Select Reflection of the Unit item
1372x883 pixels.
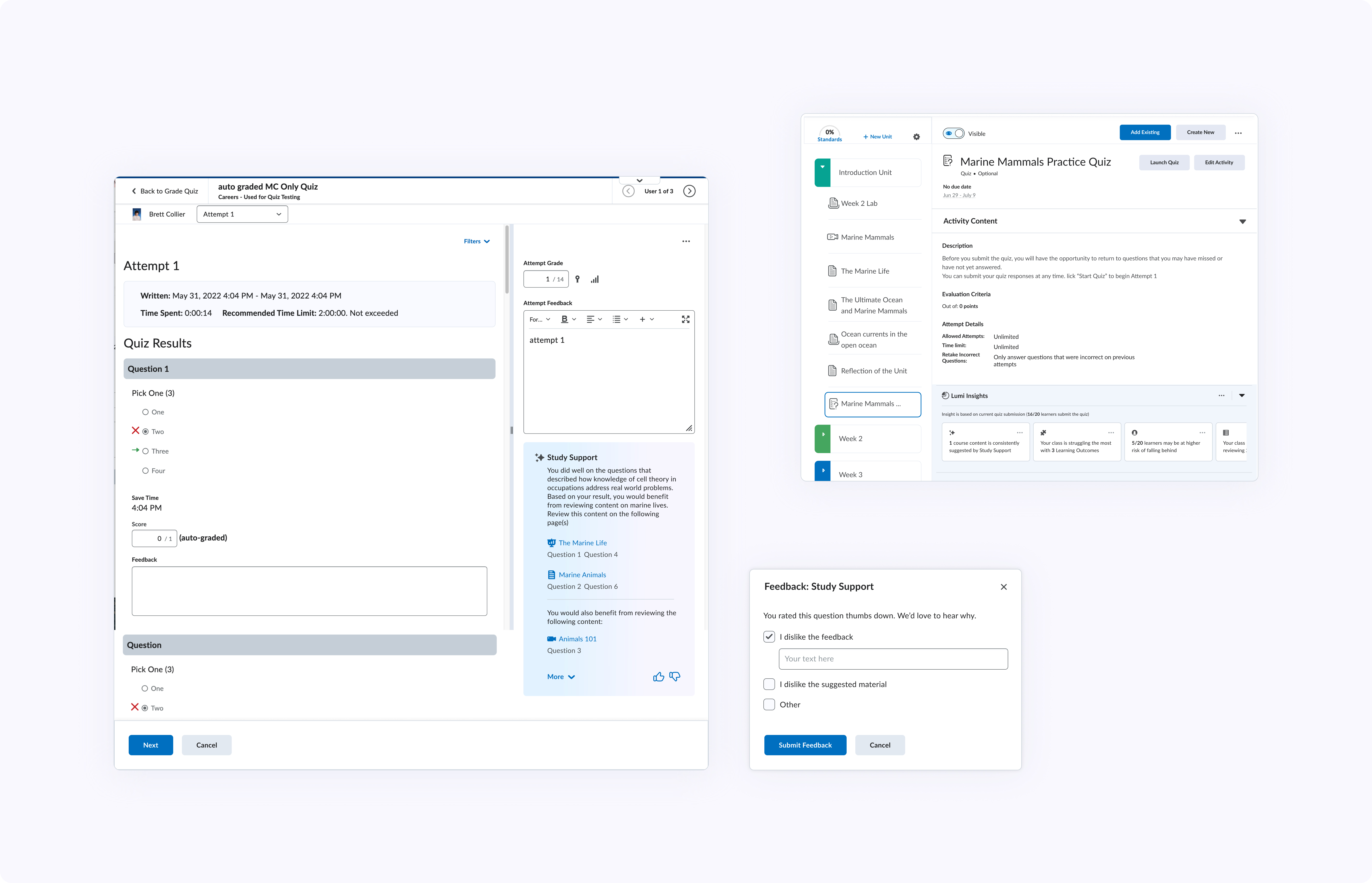873,371
